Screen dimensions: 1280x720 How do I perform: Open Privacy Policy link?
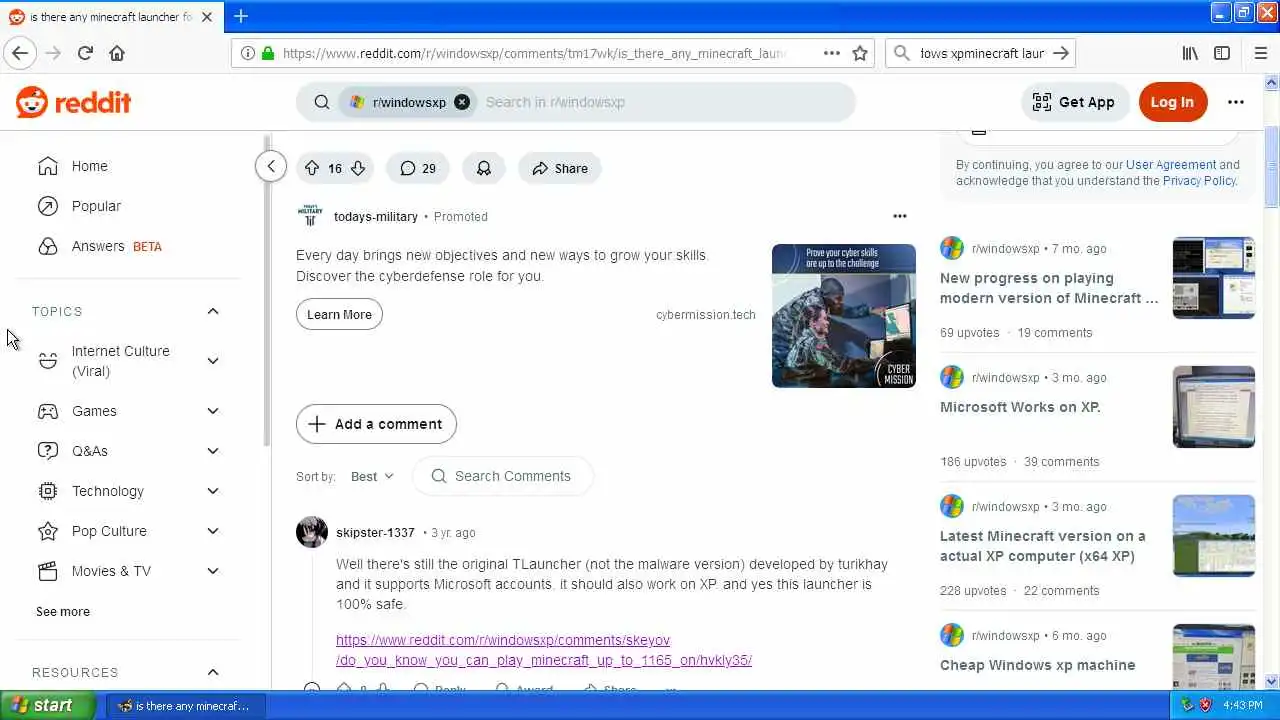[x=1199, y=181]
